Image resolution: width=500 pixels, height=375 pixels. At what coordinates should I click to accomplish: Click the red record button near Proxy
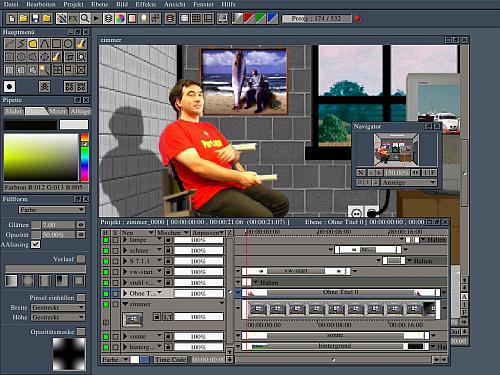pos(358,19)
